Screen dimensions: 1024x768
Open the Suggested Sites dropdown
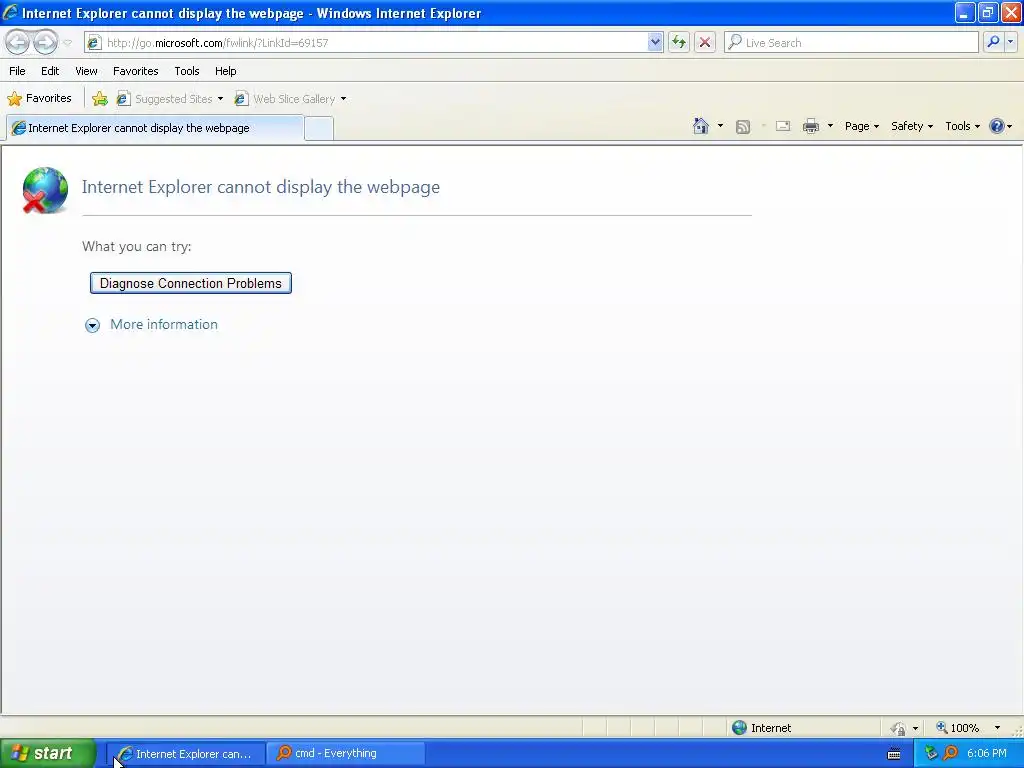[170, 99]
